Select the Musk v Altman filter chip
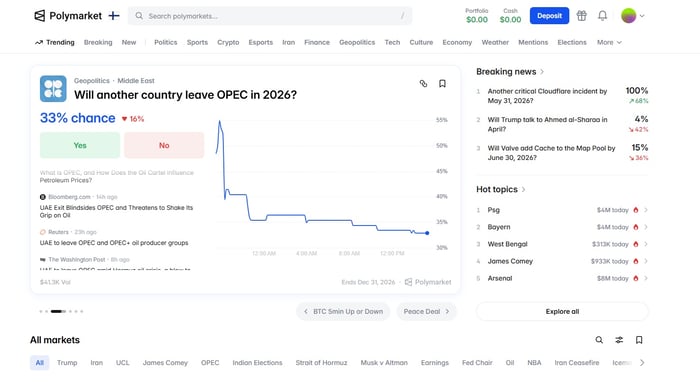The image size is (700, 385). (384, 363)
